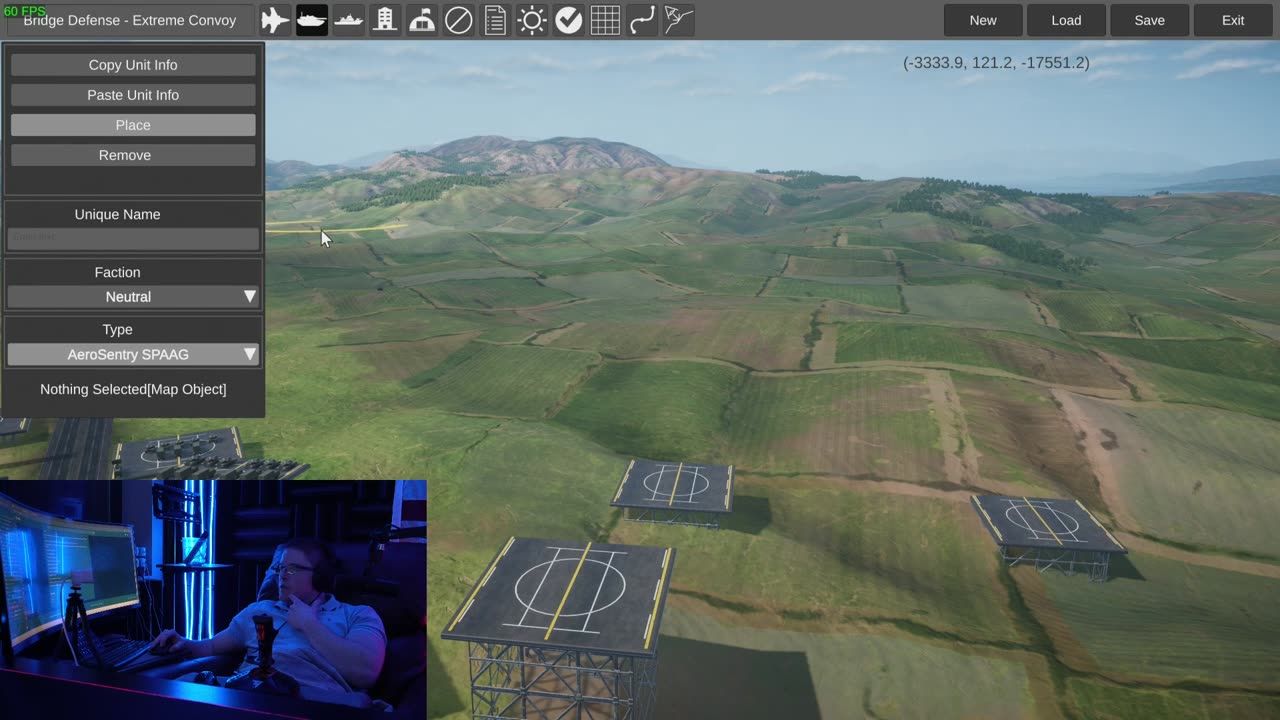Select the restricted zone circle-slash tool
Image resolution: width=1280 pixels, height=720 pixels.
point(458,20)
